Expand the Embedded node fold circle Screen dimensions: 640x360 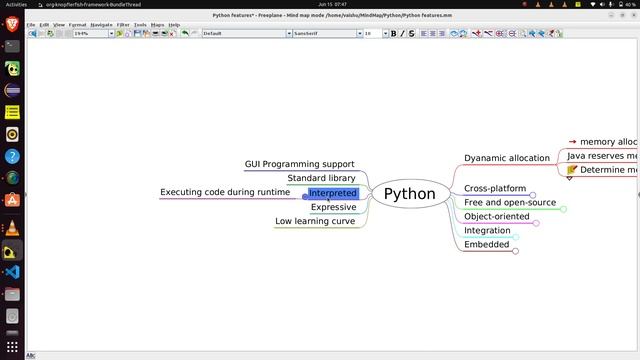(516, 251)
